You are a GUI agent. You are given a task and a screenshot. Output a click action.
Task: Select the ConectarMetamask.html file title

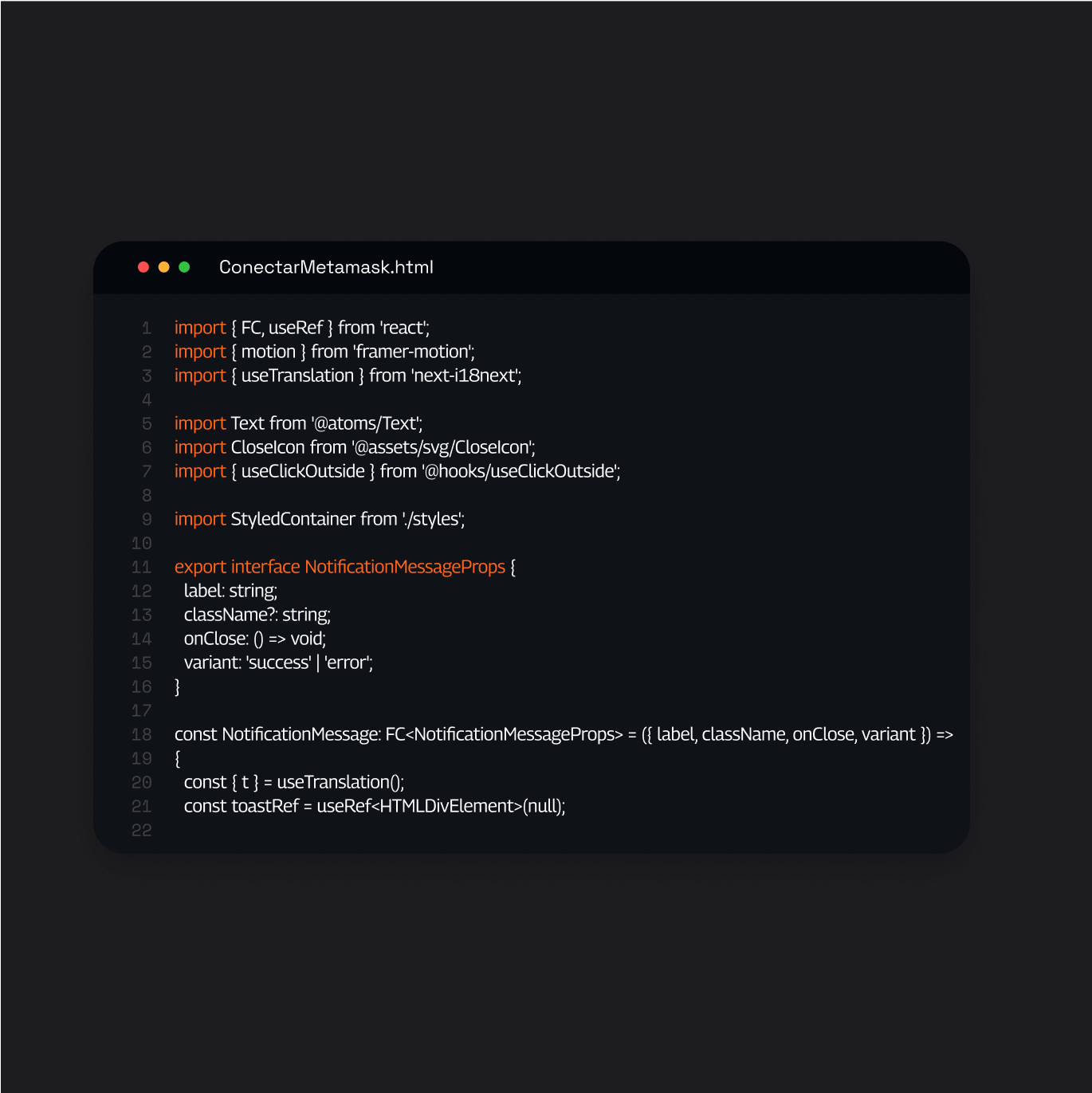pyautogui.click(x=326, y=267)
